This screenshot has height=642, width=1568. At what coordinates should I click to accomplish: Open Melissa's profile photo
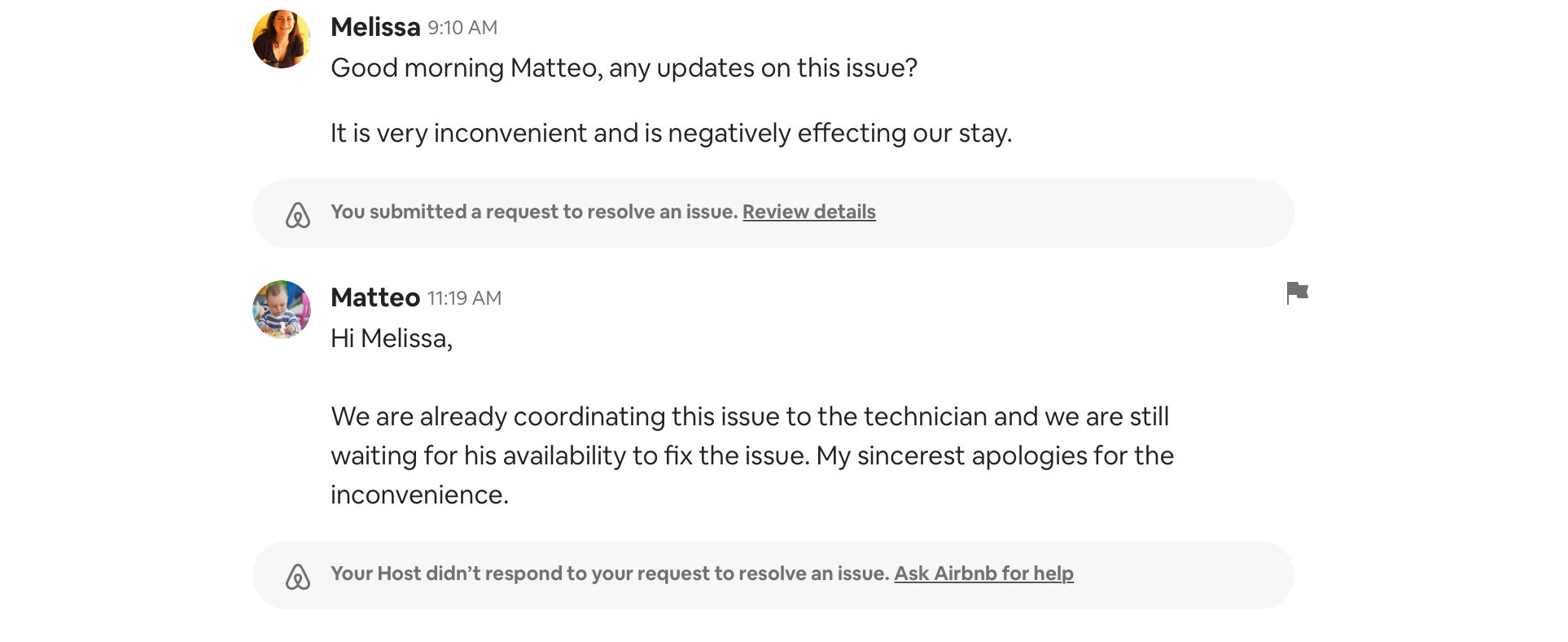[282, 39]
